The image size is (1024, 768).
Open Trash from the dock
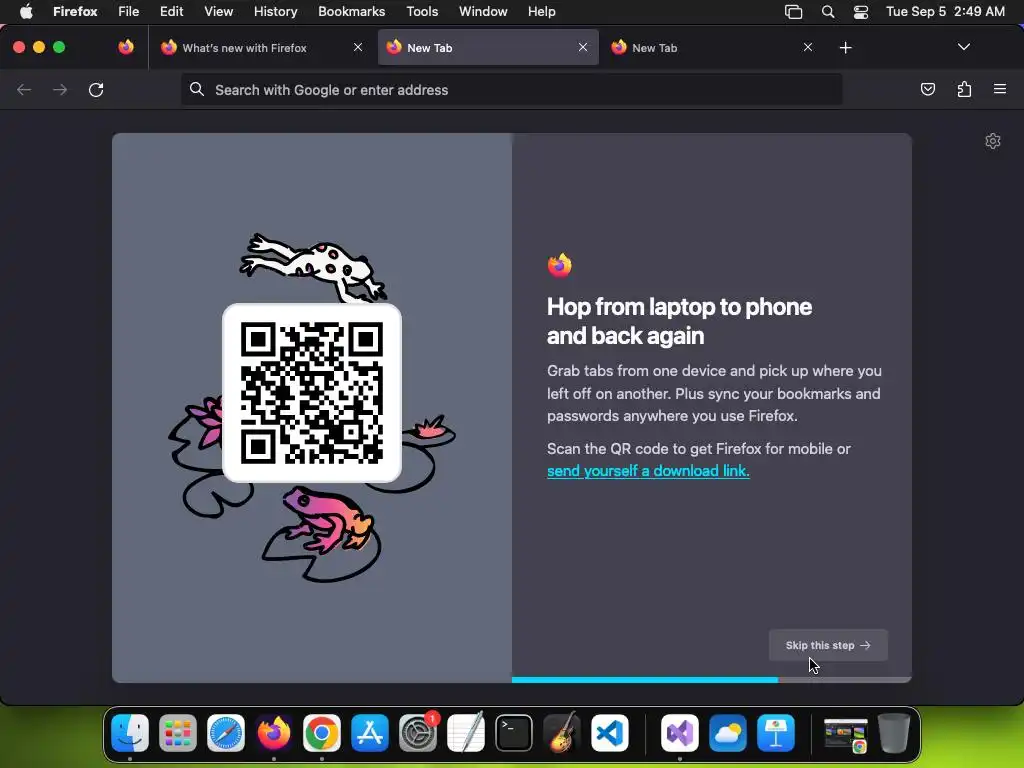894,733
